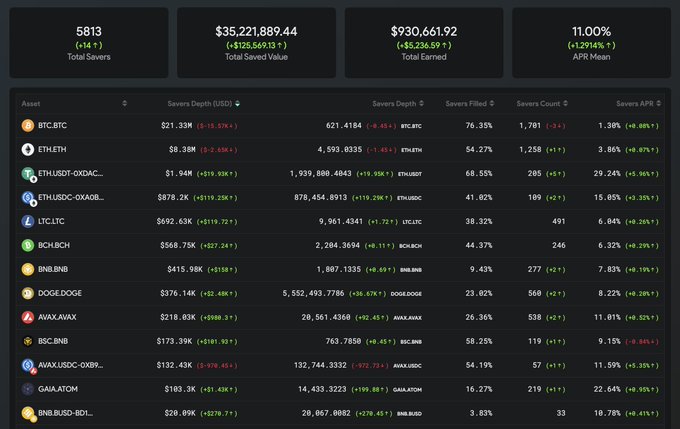Open the ETH.ETH asset name
This screenshot has height=429, width=680.
pyautogui.click(x=52, y=149)
